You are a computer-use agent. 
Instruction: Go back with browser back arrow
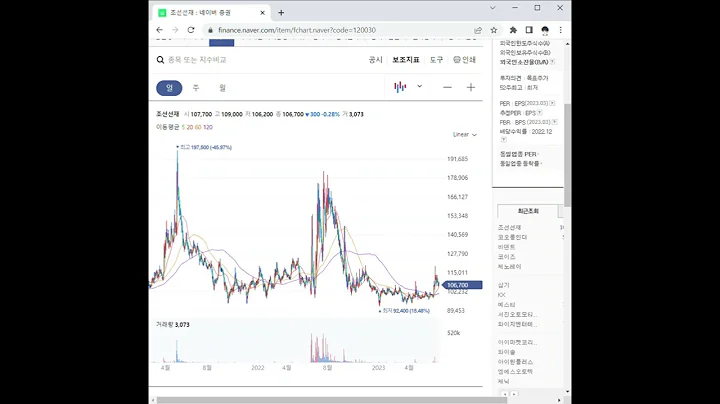[159, 30]
